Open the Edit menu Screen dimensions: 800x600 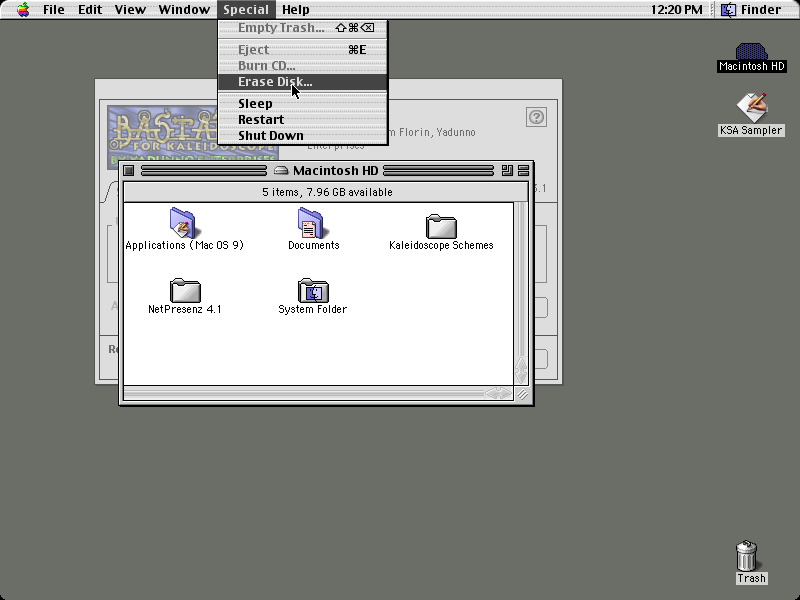click(90, 9)
